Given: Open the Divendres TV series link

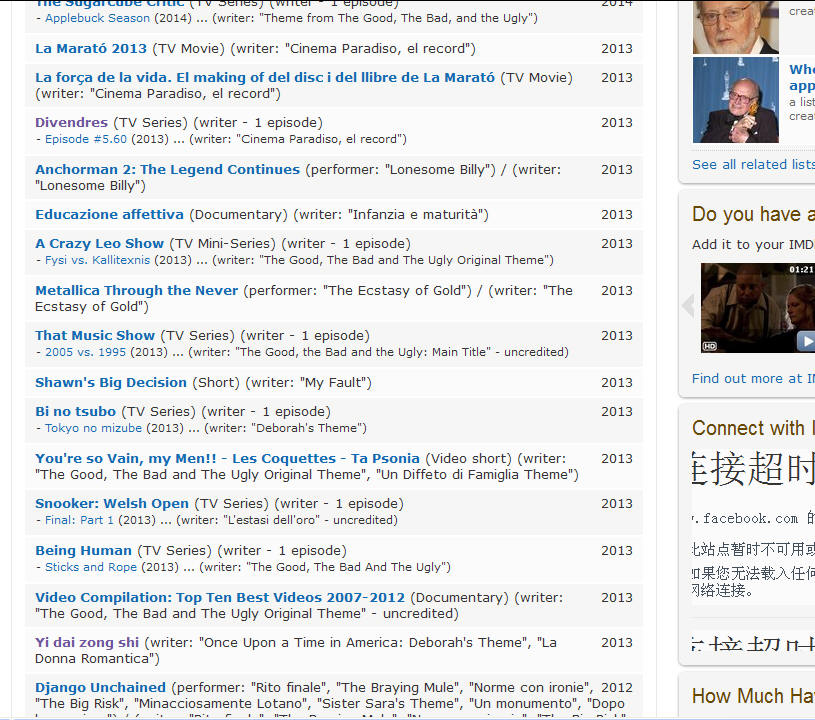Looking at the screenshot, I should (x=71, y=123).
